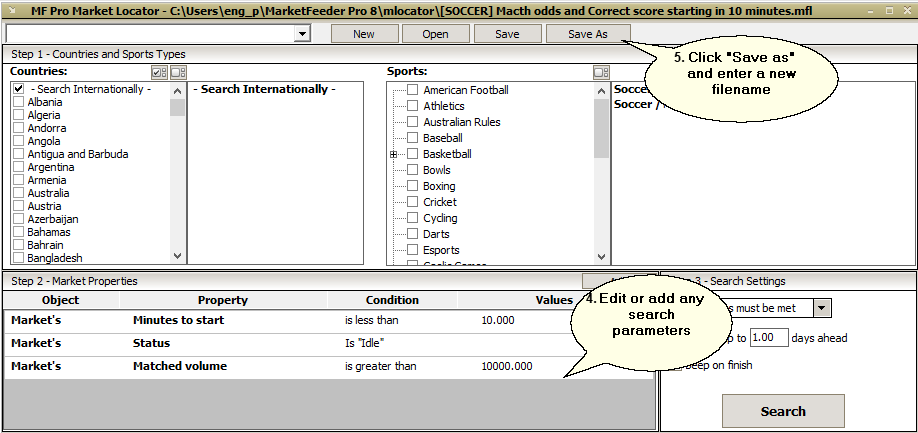
Task: Click the sports list scroll-down arrow
Action: (601, 256)
